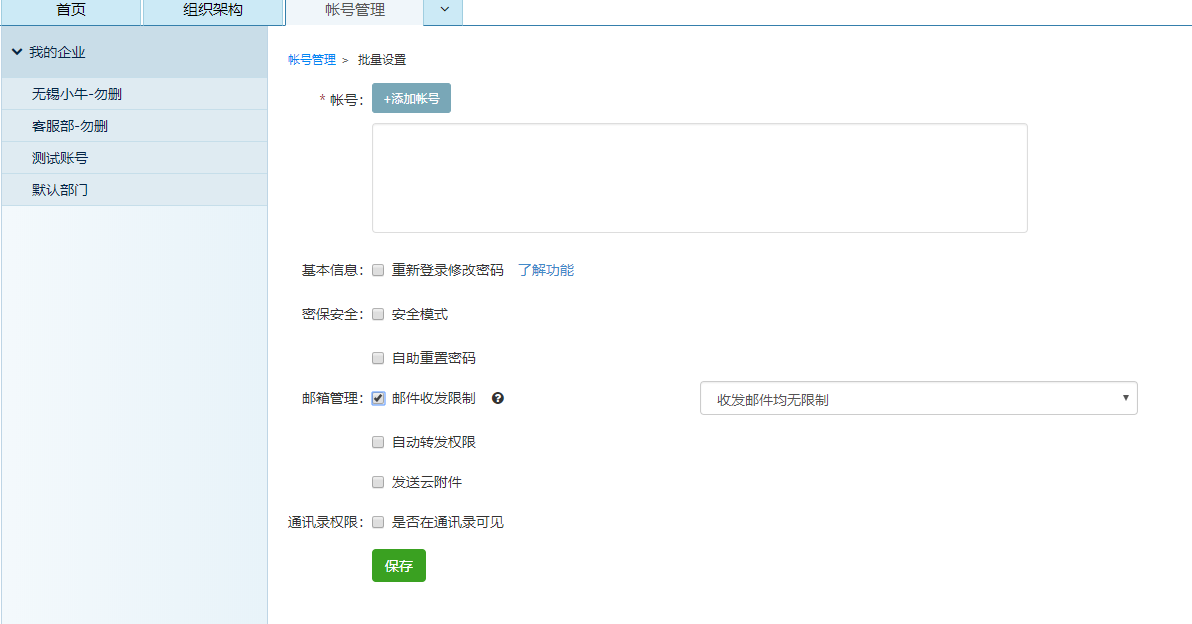
Task: Click inside the 帐号 text area
Action: [699, 178]
